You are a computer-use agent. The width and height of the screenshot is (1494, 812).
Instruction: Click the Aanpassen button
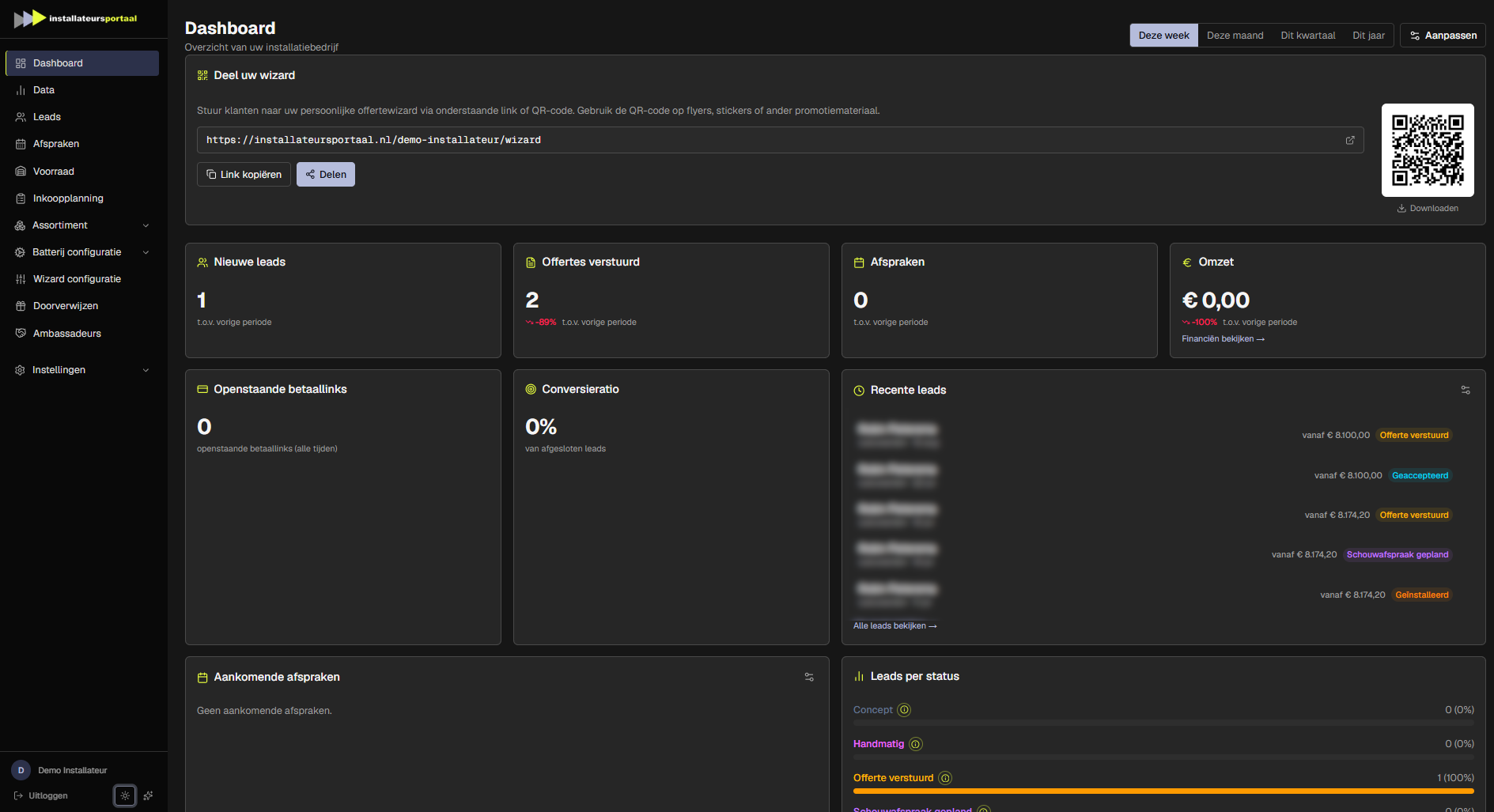pyautogui.click(x=1443, y=36)
